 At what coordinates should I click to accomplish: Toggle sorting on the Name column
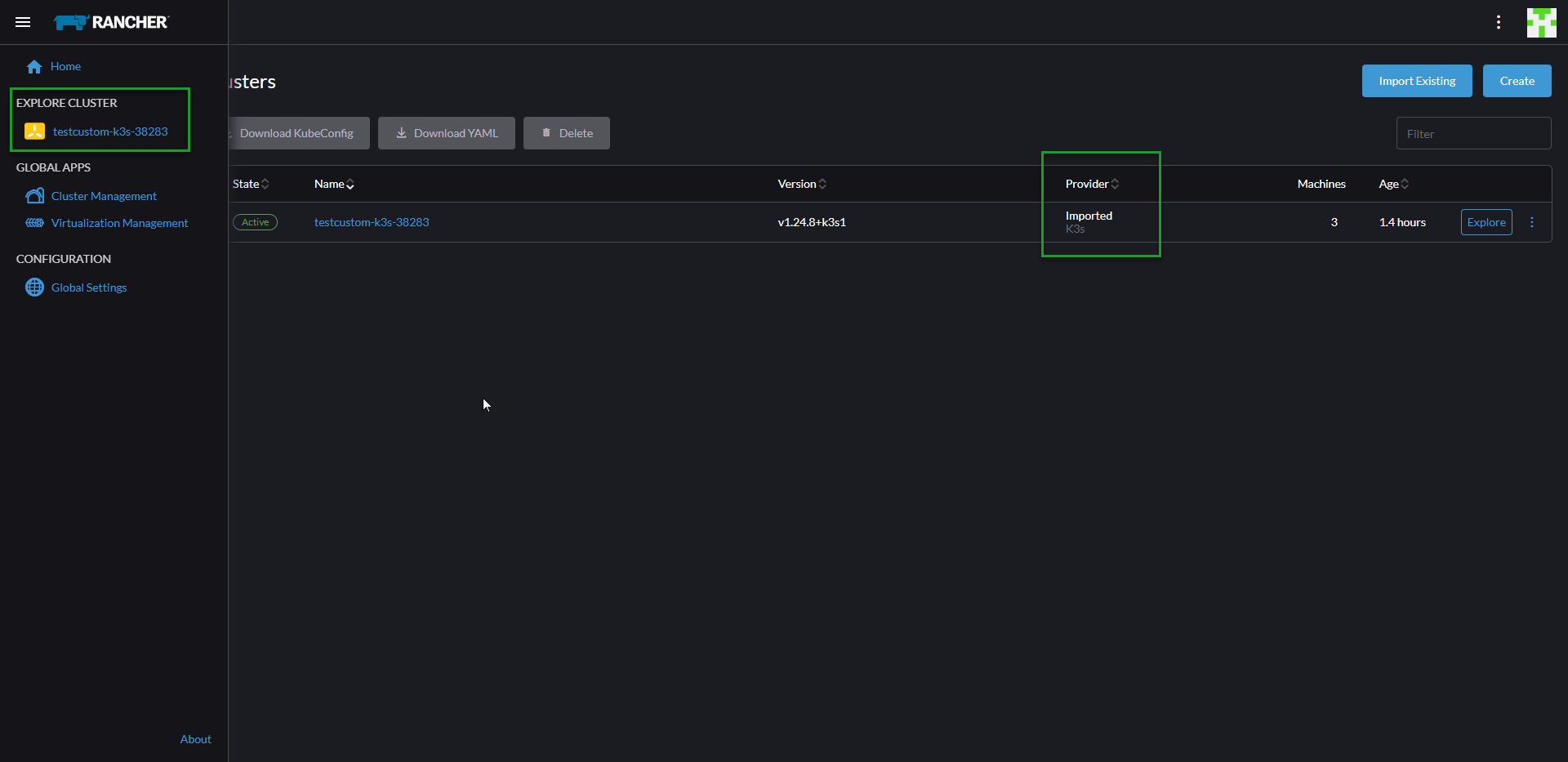pyautogui.click(x=333, y=183)
